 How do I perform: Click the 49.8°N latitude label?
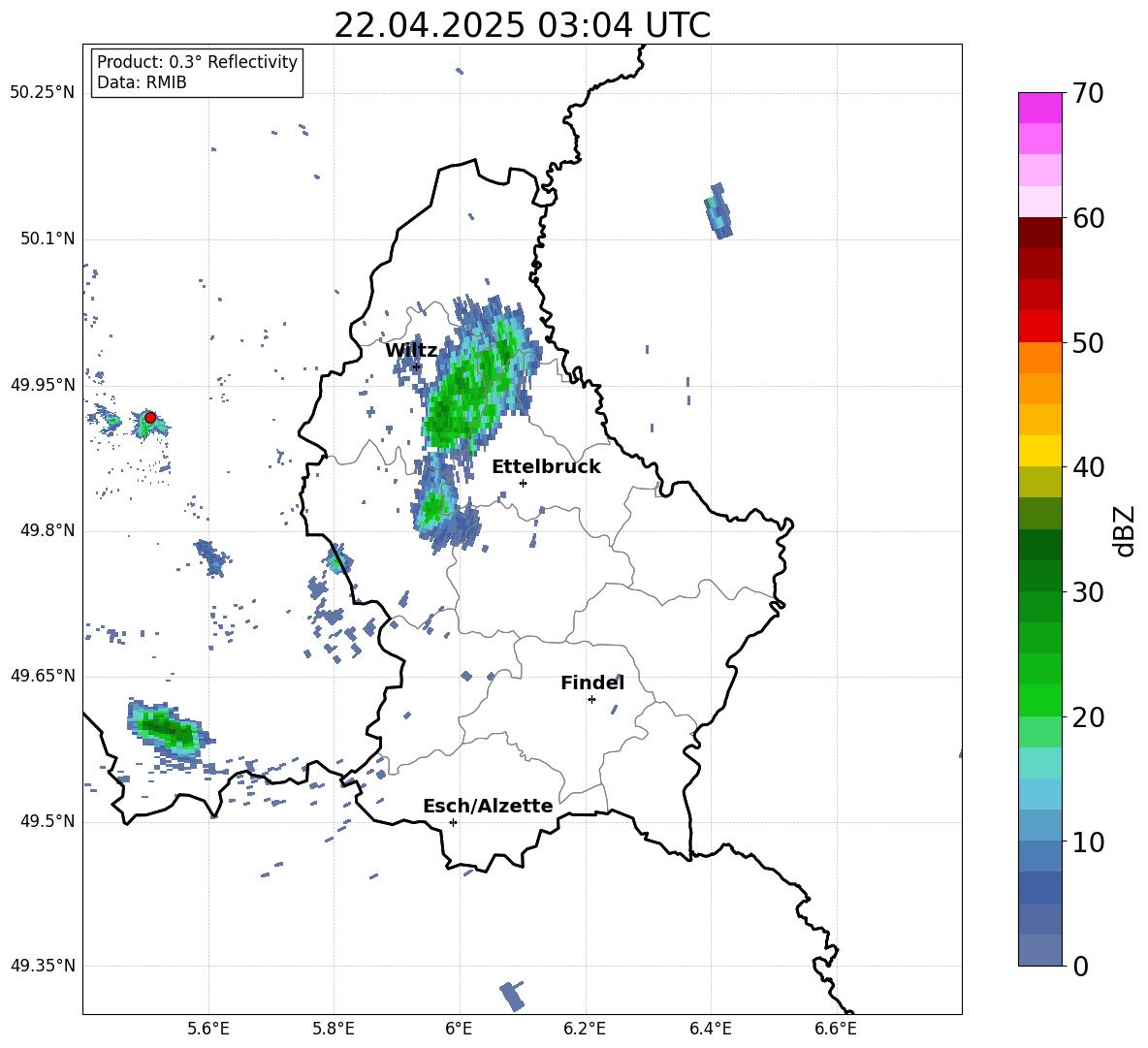click(x=47, y=530)
